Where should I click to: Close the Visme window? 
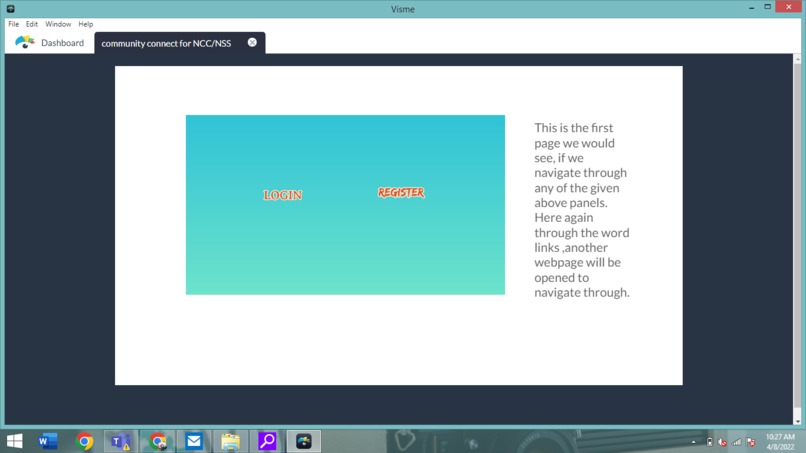789,7
